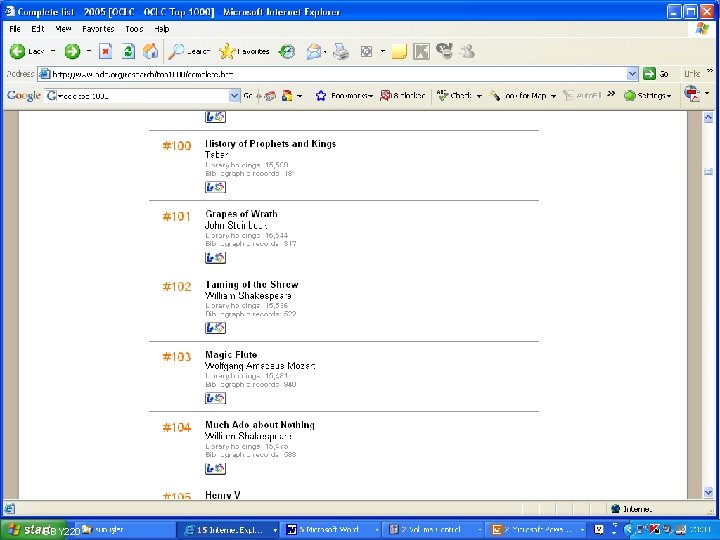Image resolution: width=720 pixels, height=540 pixels.
Task: Open the Favorites menu
Action: click(98, 29)
